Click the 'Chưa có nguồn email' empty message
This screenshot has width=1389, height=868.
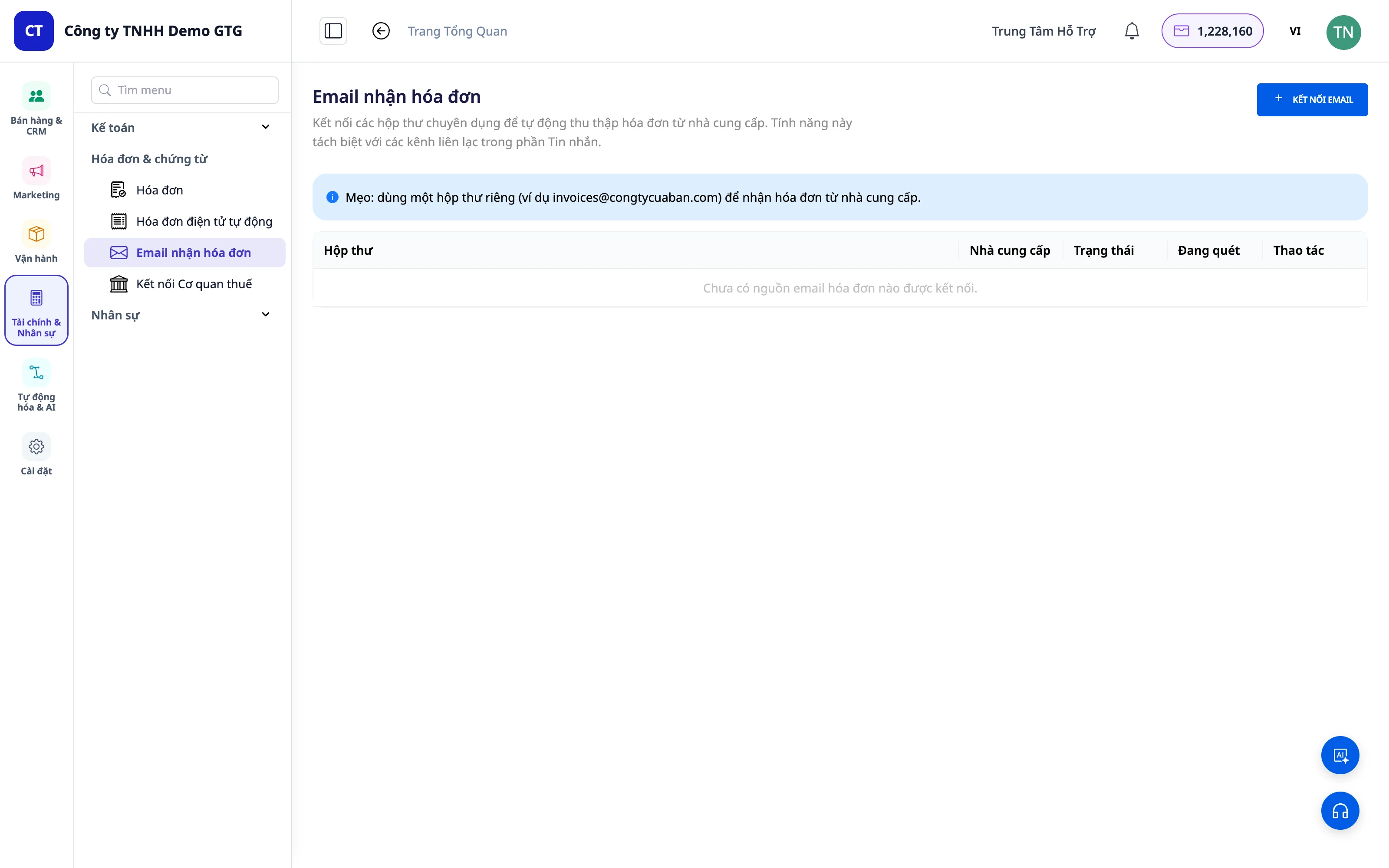(840, 288)
